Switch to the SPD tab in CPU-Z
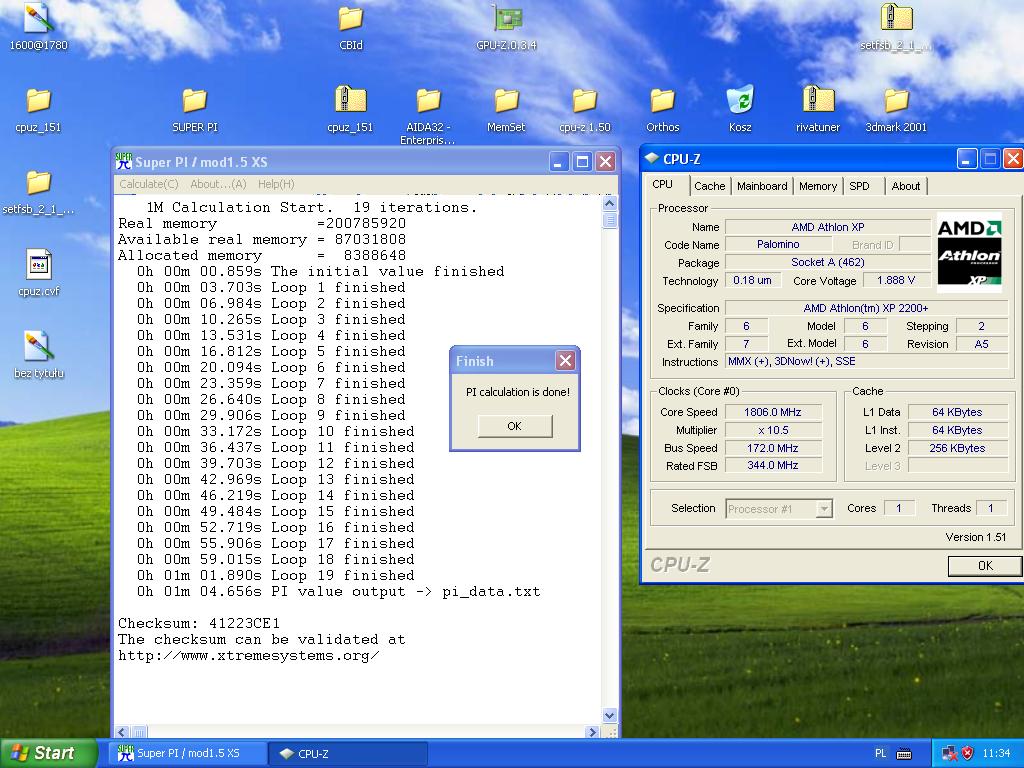Viewport: 1024px width, 768px height. (x=859, y=186)
